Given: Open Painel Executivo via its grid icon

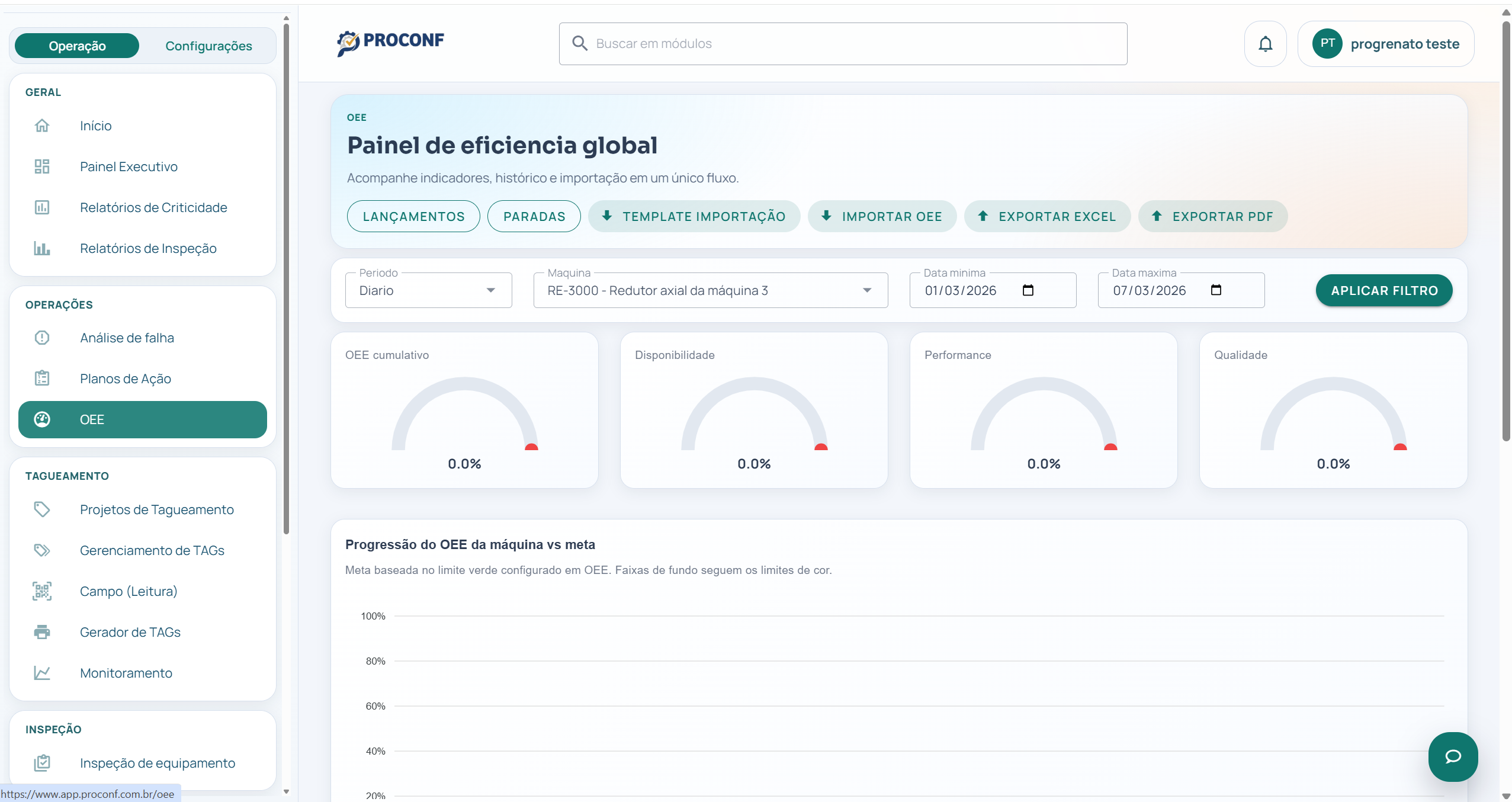Looking at the screenshot, I should point(42,166).
